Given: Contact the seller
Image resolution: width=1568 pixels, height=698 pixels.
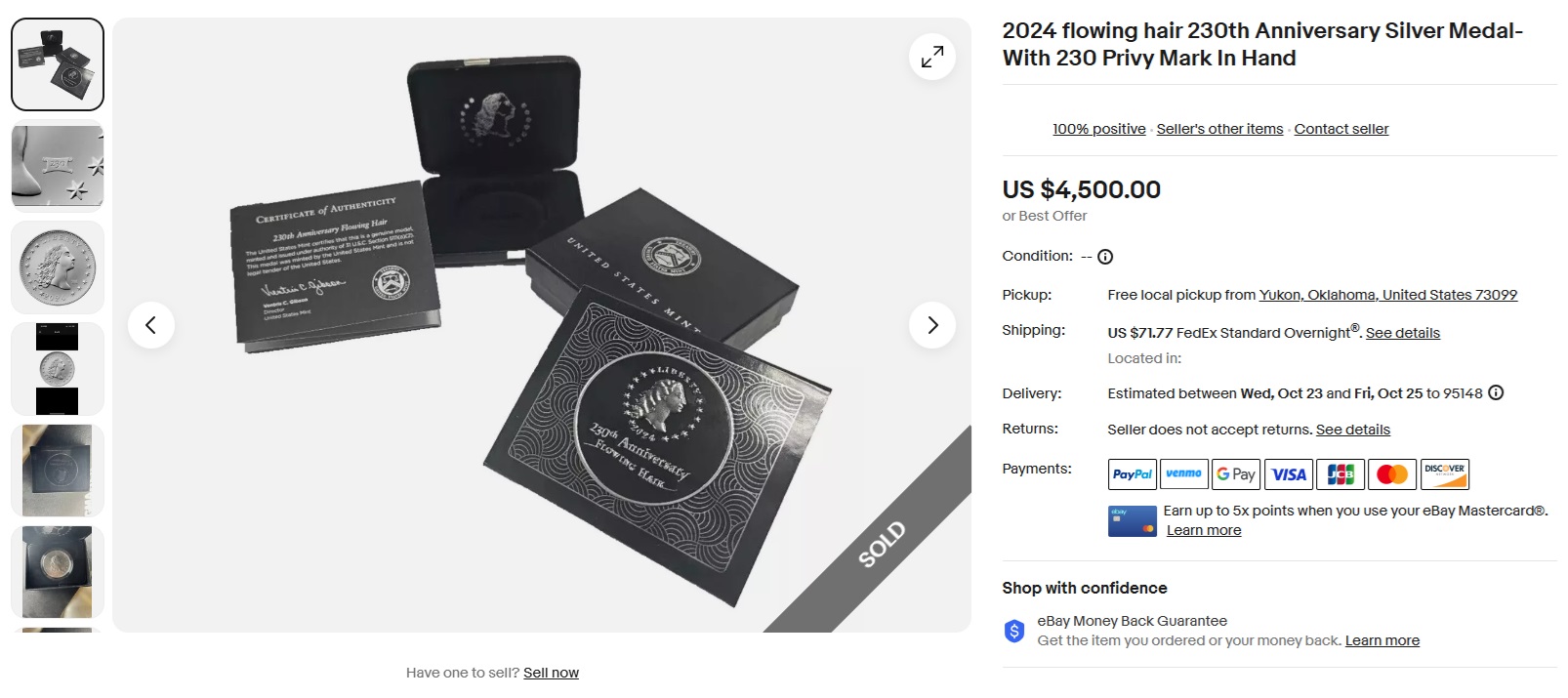Looking at the screenshot, I should point(1341,129).
